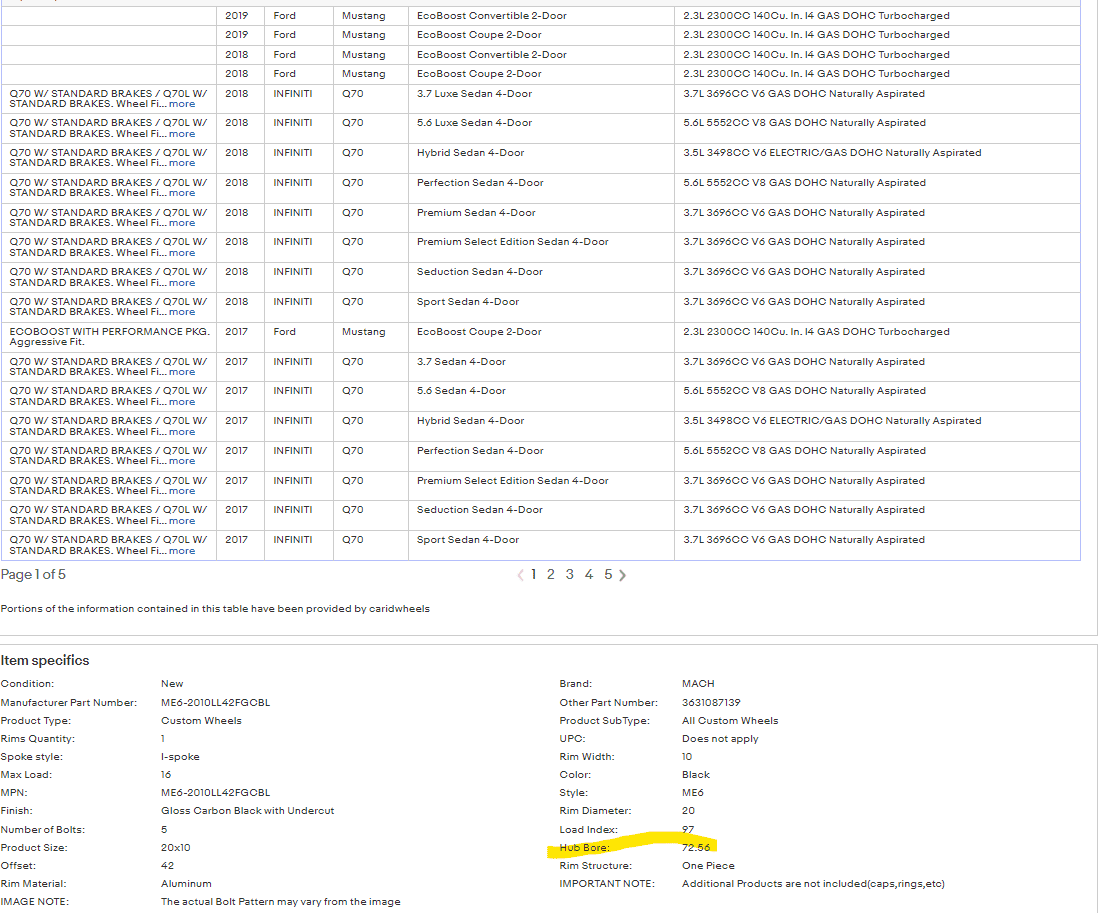Show 'more' notes for 2017 Hybrid Sedan row
This screenshot has height=913, width=1104.
182,432
